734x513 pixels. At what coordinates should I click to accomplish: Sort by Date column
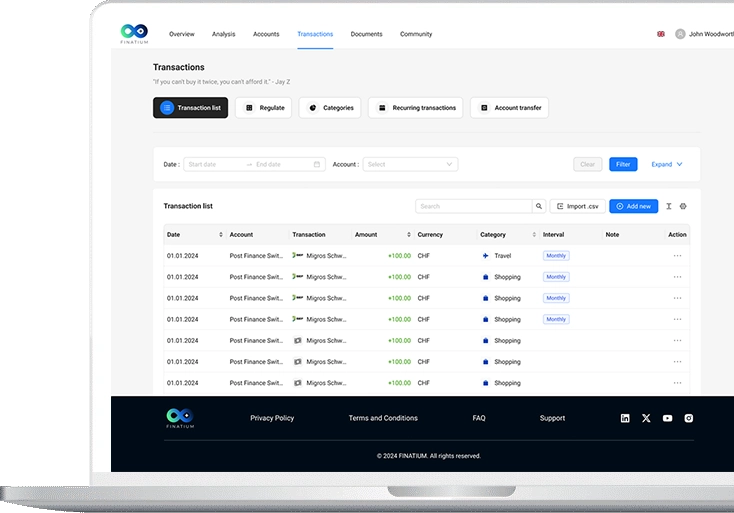[221, 235]
